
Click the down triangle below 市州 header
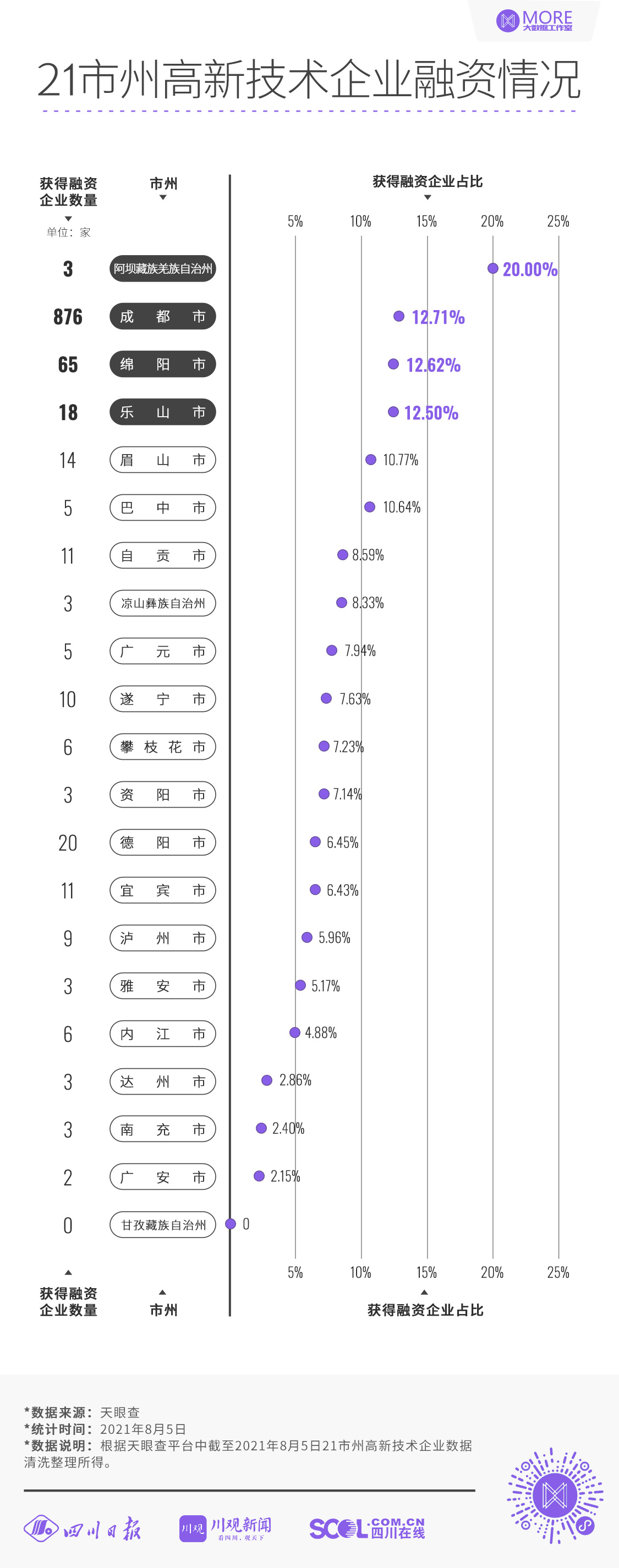(163, 198)
